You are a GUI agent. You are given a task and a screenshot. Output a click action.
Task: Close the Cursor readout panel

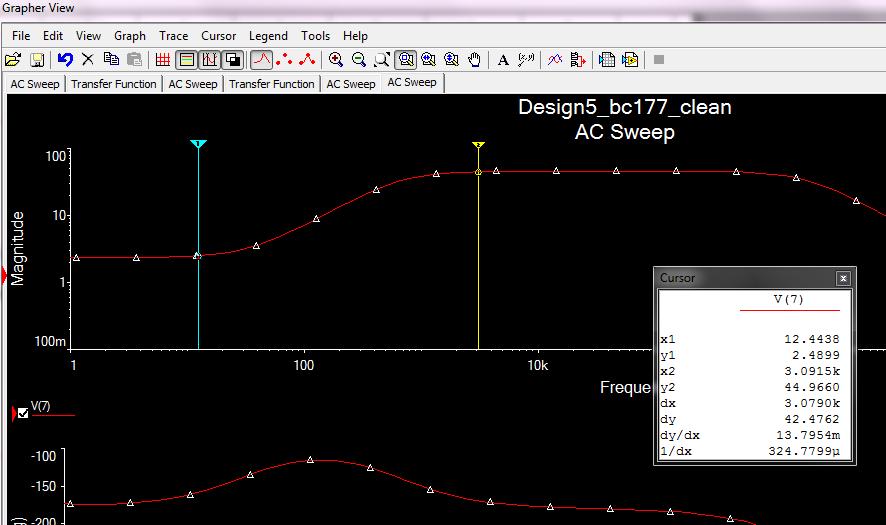843,278
